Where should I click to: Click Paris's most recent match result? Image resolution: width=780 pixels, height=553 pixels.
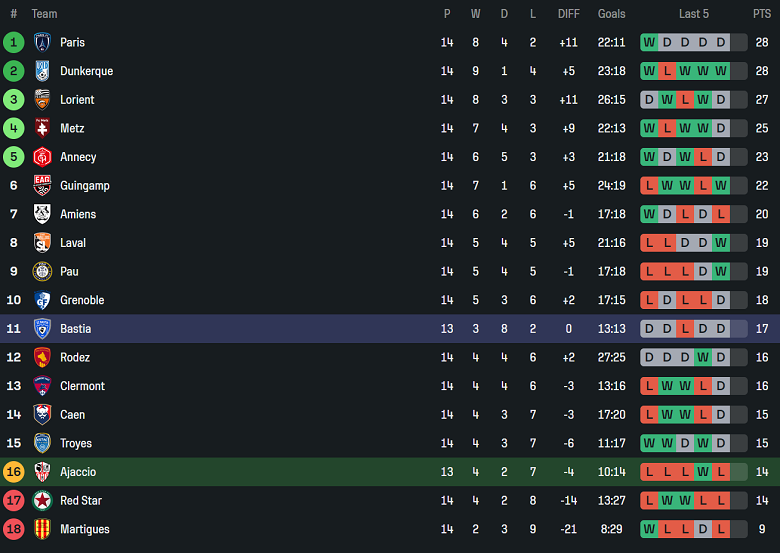coord(720,42)
